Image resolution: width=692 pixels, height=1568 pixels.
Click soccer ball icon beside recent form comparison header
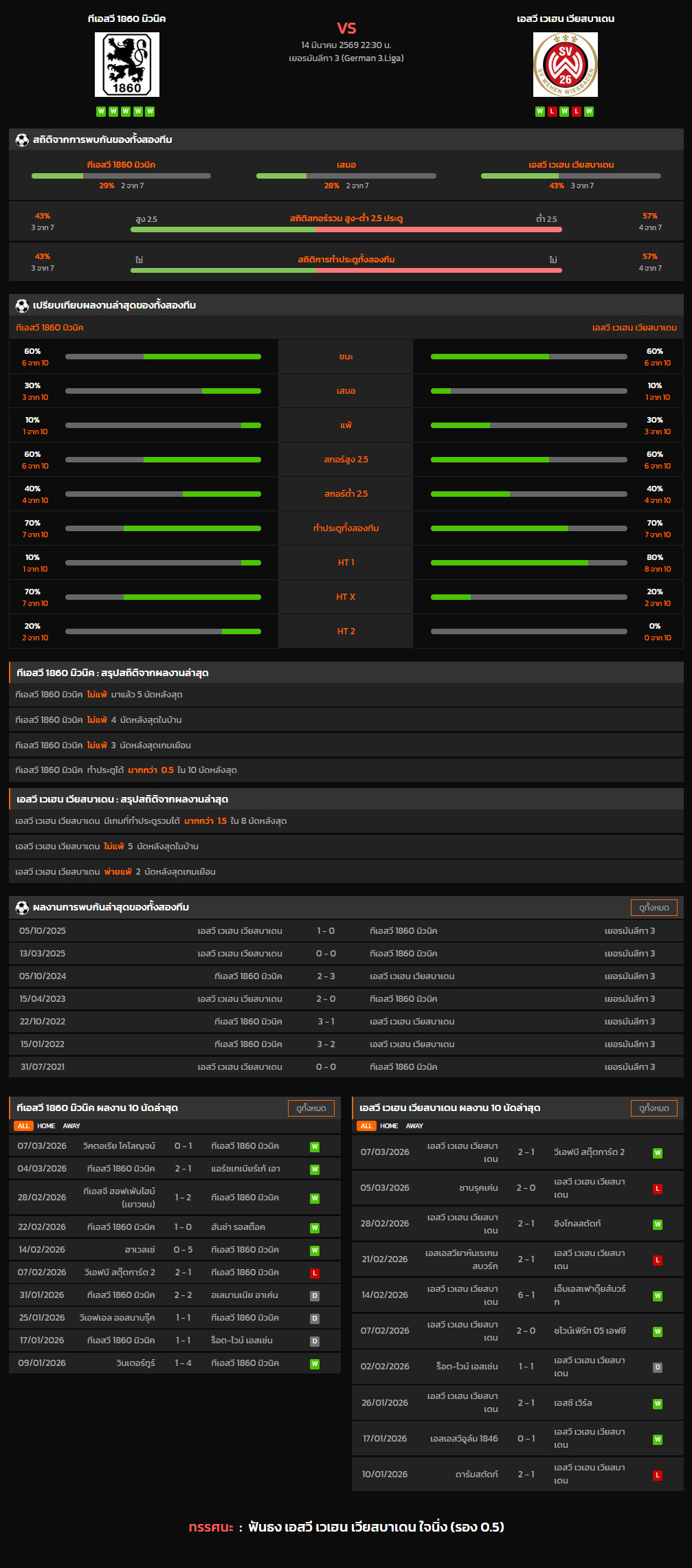[22, 306]
